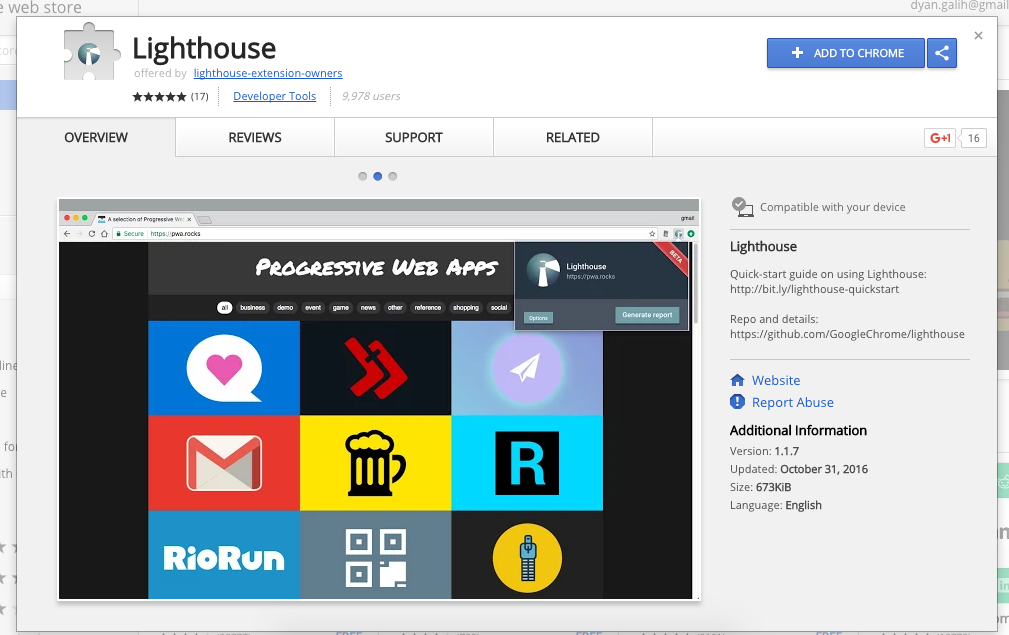Screen dimensions: 1009x635
Task: Select first screenshot carousel dot
Action: (x=362, y=176)
